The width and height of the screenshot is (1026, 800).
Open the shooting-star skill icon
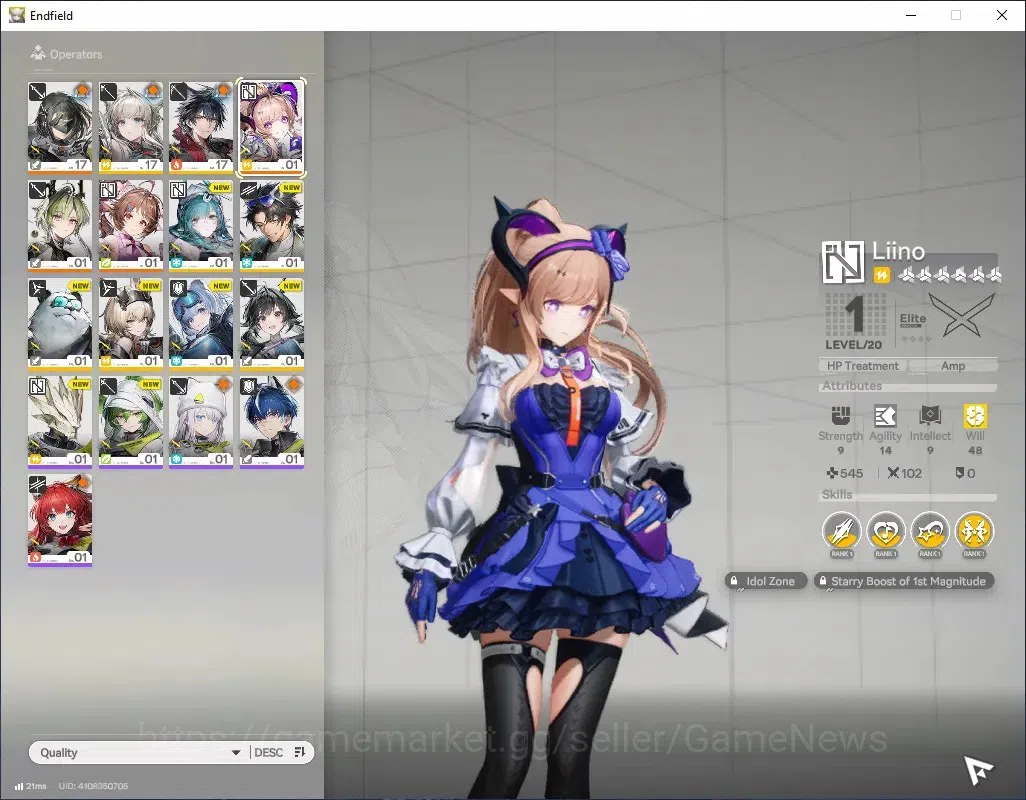[x=930, y=531]
